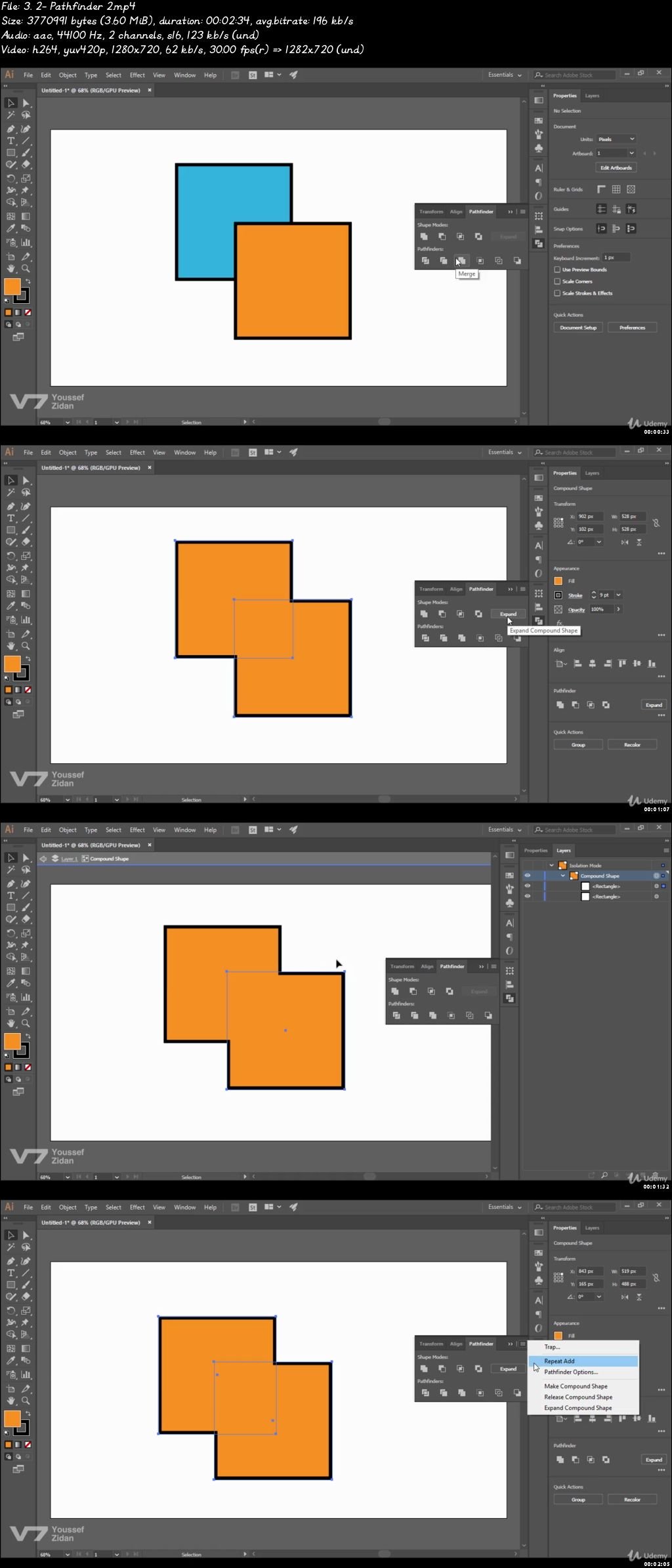Click the flip vertical icon in the 00:01:07 Transform section
The width and height of the screenshot is (672, 1568).
click(639, 542)
